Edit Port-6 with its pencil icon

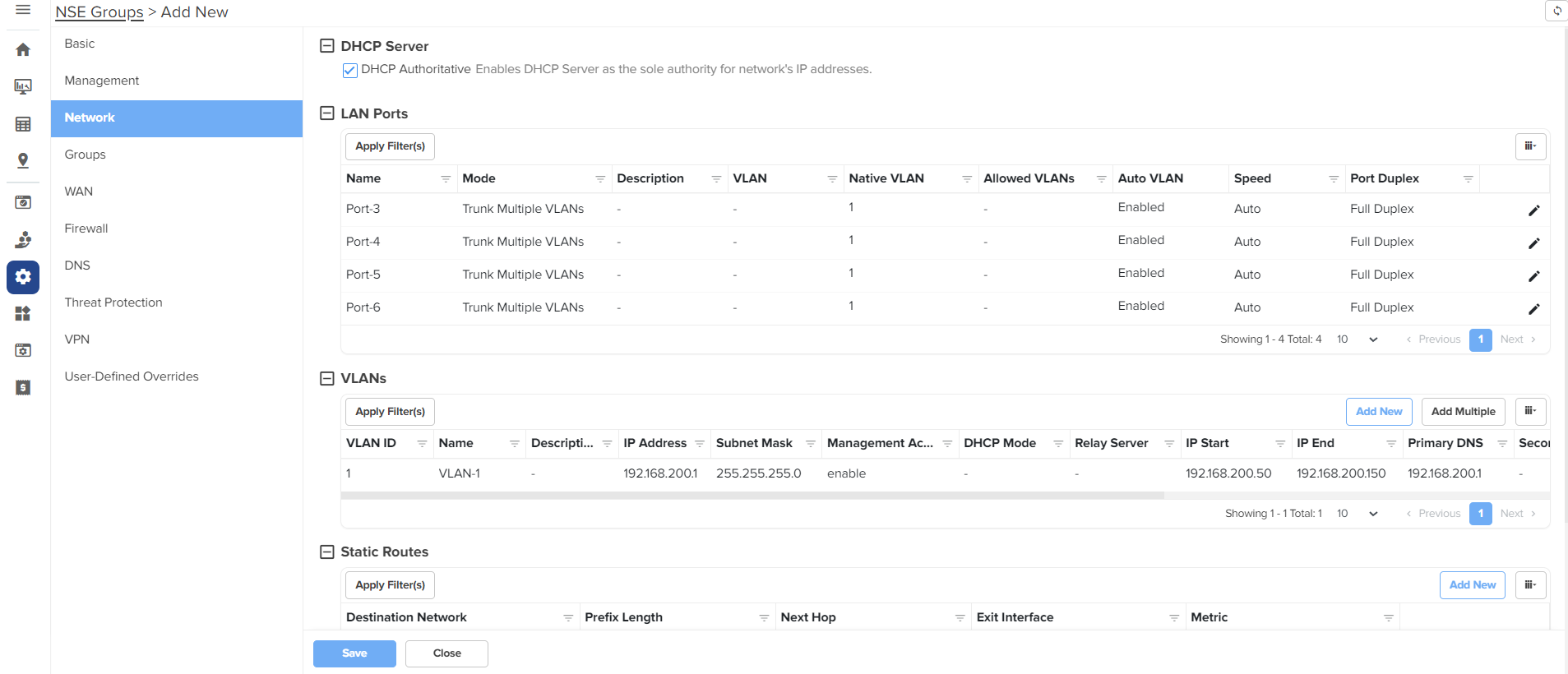[1533, 309]
